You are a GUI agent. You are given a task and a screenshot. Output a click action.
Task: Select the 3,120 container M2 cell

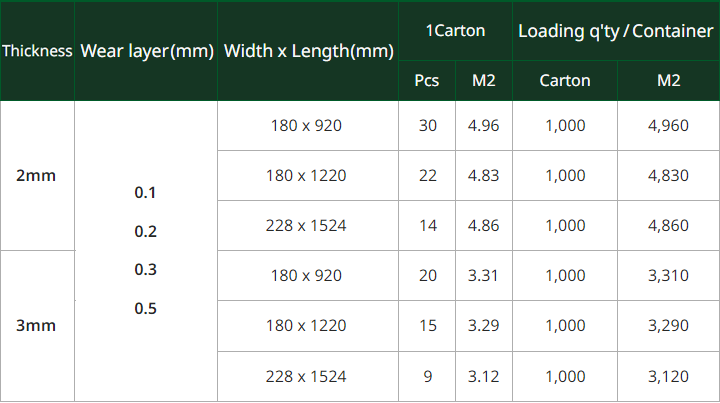[668, 377]
